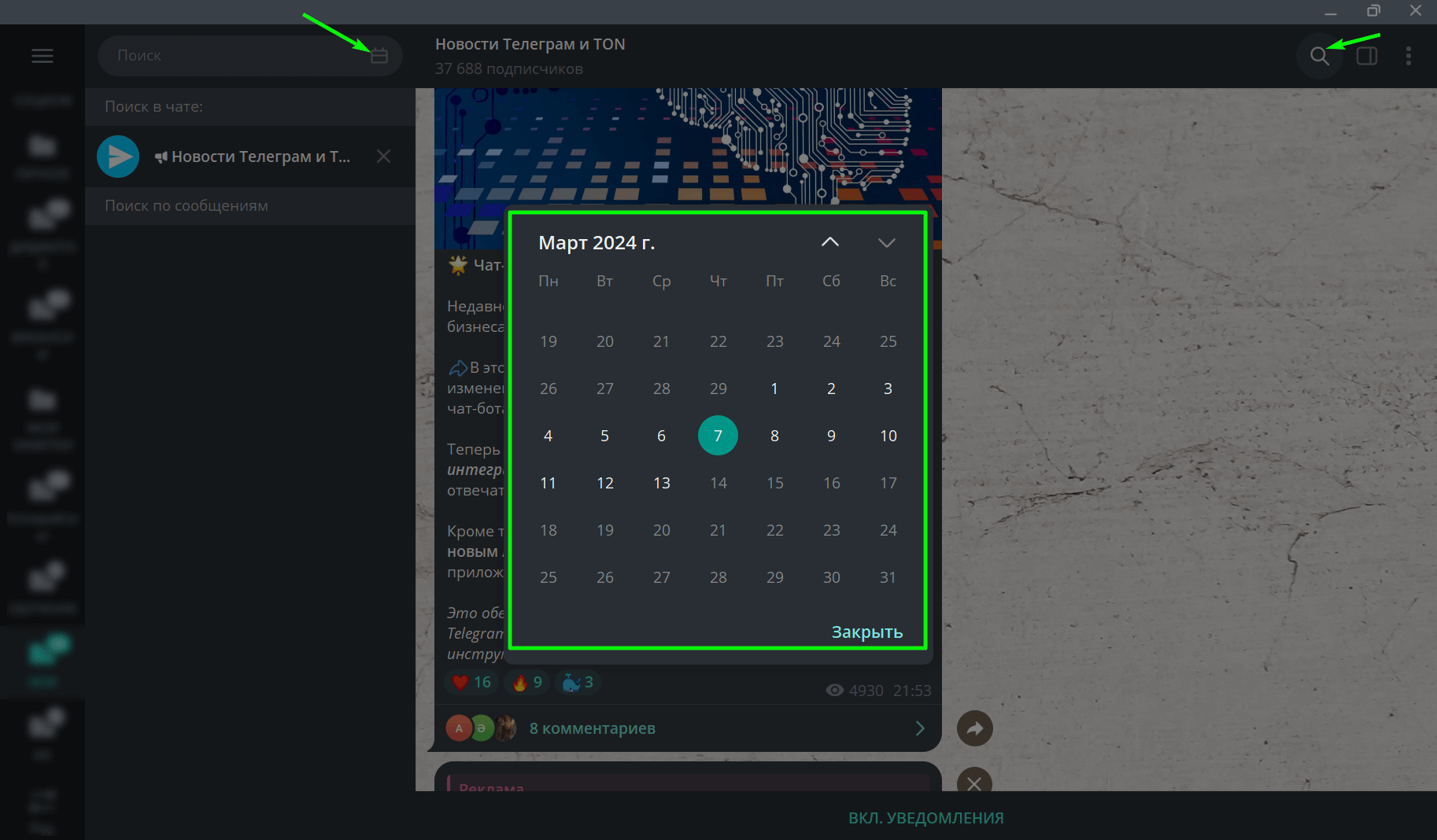Click the calendar icon in search field
1437x840 pixels.
pyautogui.click(x=379, y=56)
